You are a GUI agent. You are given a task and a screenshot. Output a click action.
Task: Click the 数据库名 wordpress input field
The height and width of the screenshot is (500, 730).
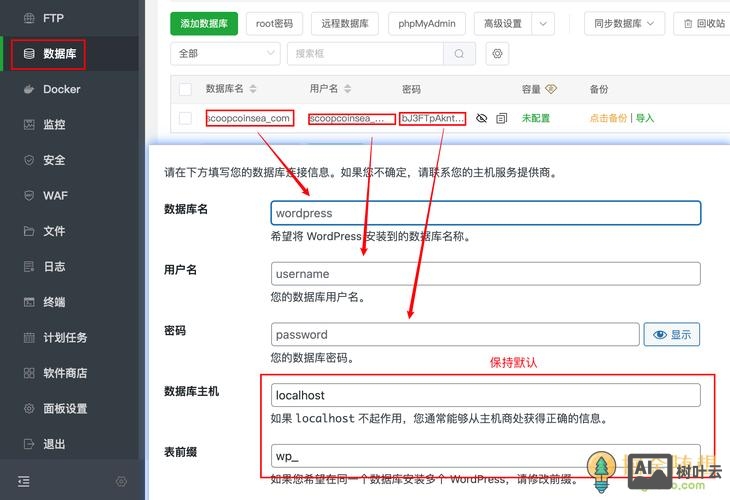pyautogui.click(x=486, y=213)
